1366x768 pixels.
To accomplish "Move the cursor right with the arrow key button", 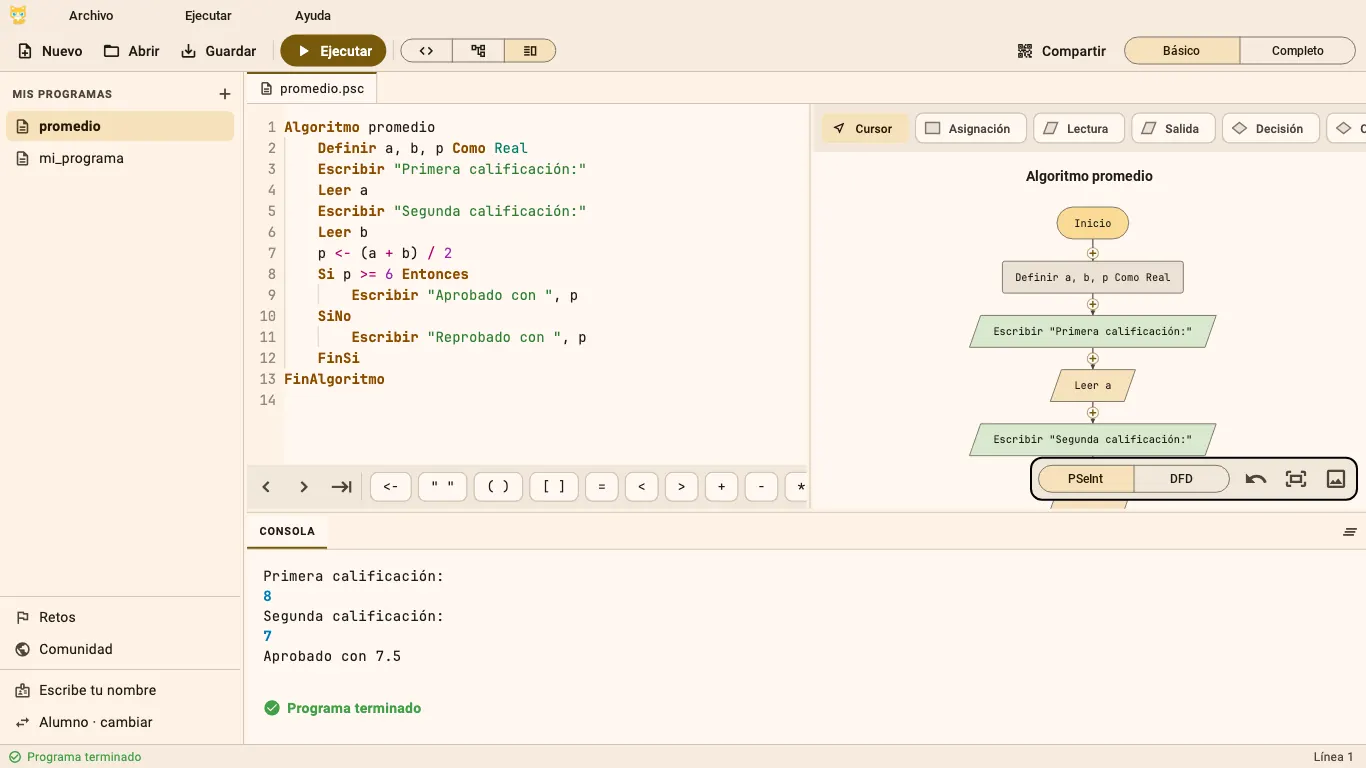I will point(304,487).
